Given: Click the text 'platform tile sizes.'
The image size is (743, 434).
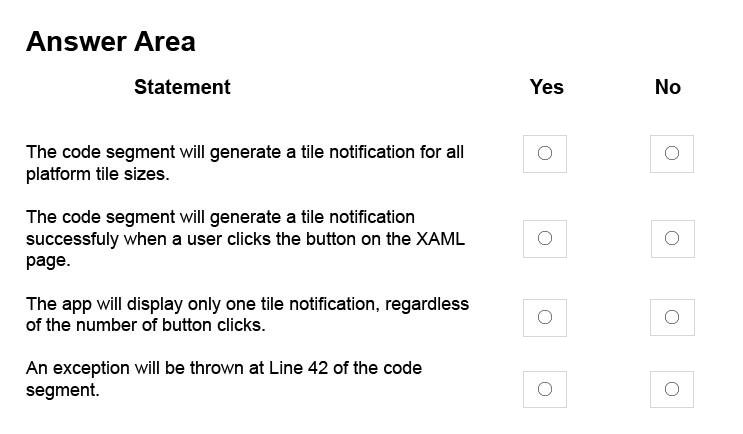Looking at the screenshot, I should [98, 174].
